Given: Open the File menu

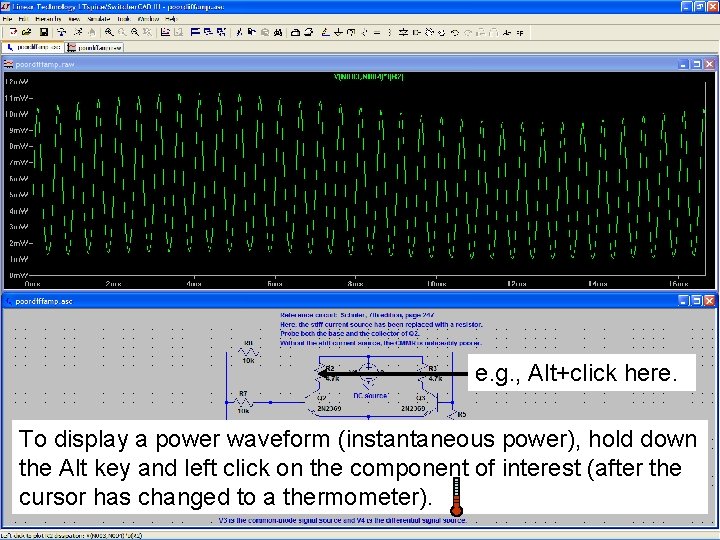Looking at the screenshot, I should pyautogui.click(x=7, y=19).
